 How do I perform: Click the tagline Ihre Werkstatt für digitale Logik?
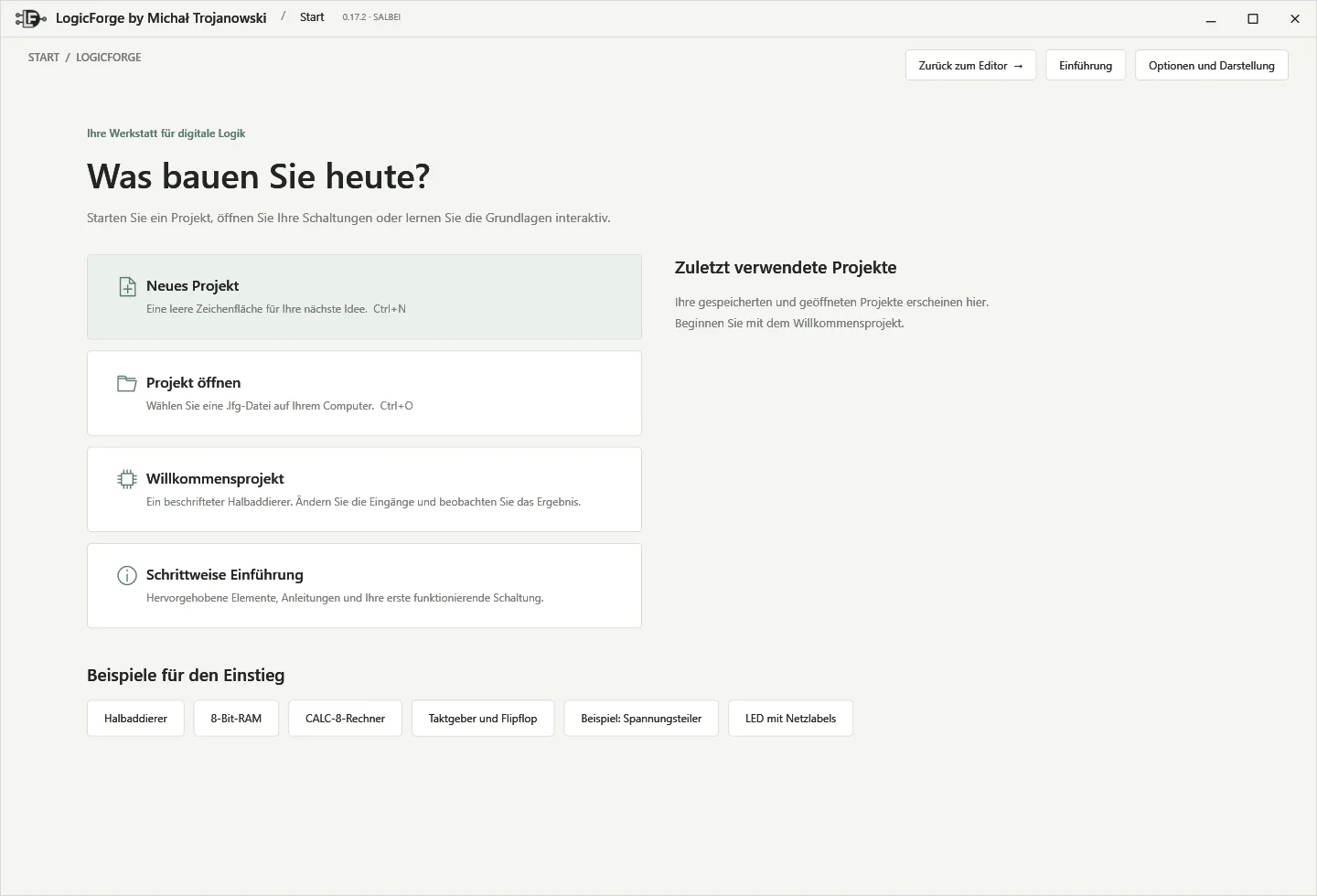point(166,133)
